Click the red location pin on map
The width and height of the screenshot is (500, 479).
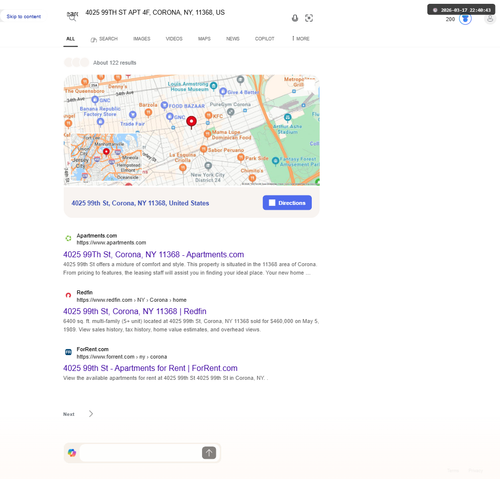click(191, 122)
